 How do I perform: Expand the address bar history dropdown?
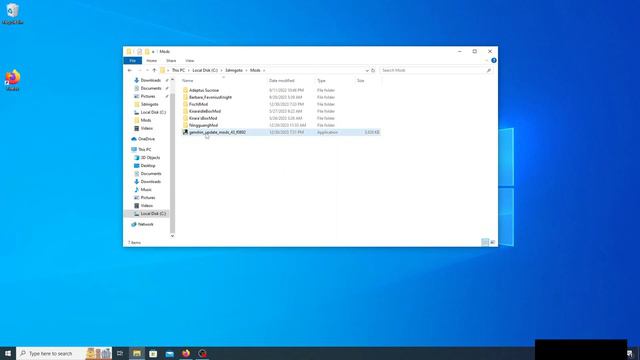coord(367,70)
